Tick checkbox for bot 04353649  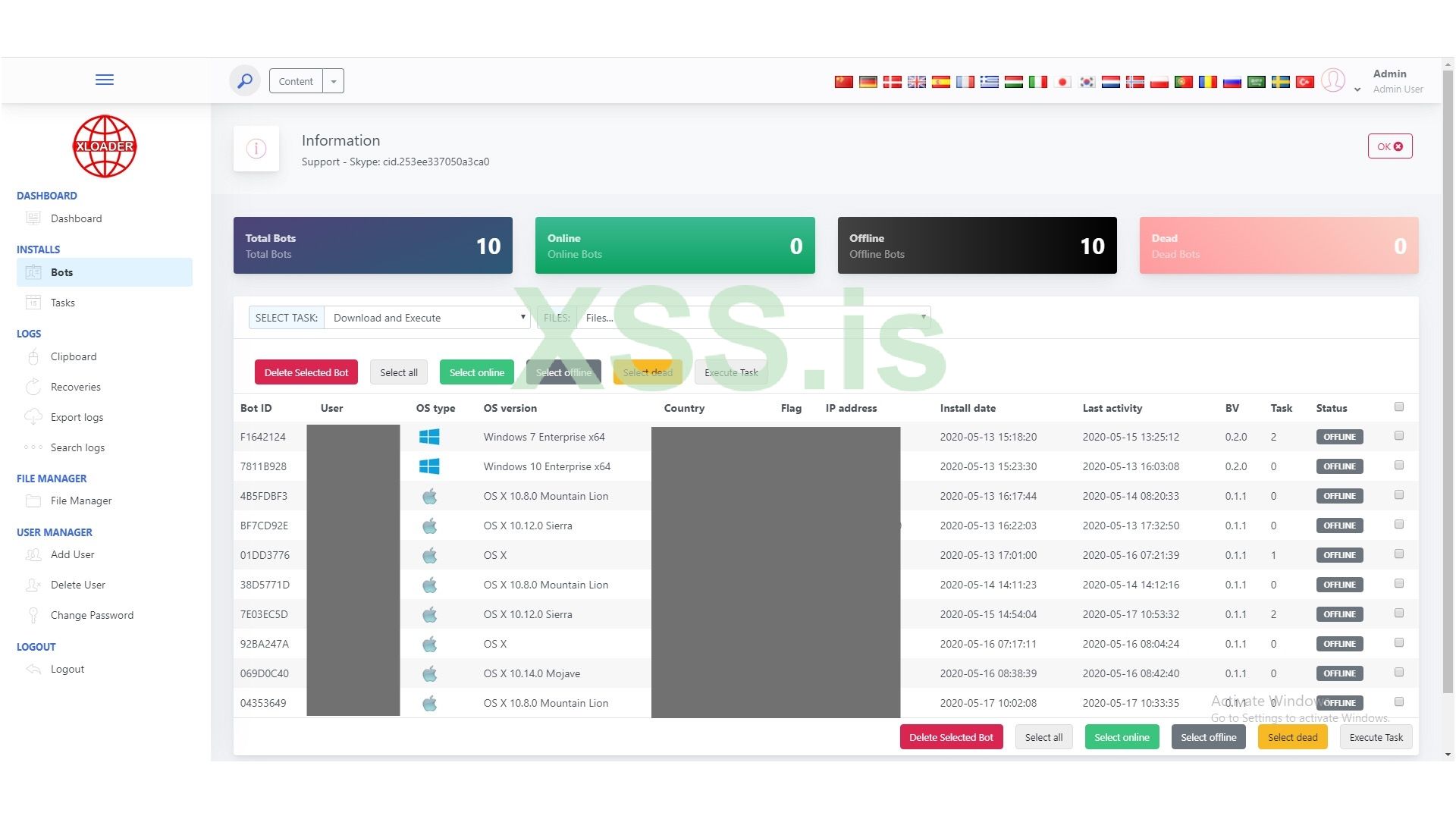1399,702
